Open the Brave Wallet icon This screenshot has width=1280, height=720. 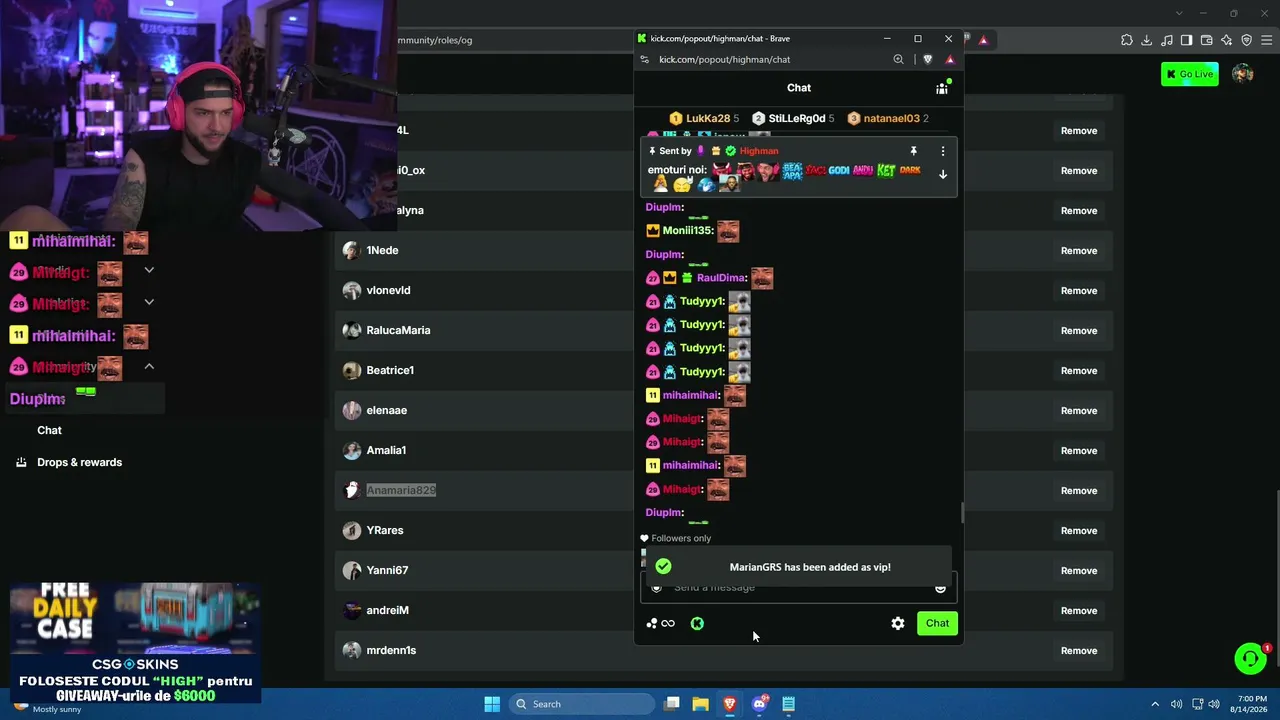(1207, 40)
